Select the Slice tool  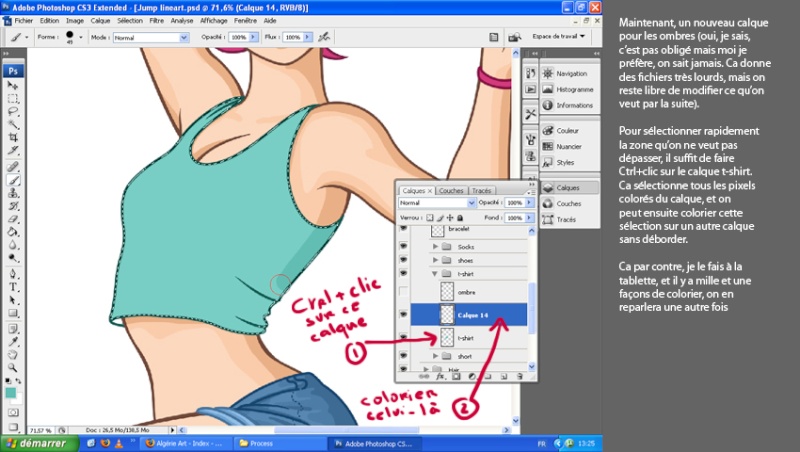[13, 150]
